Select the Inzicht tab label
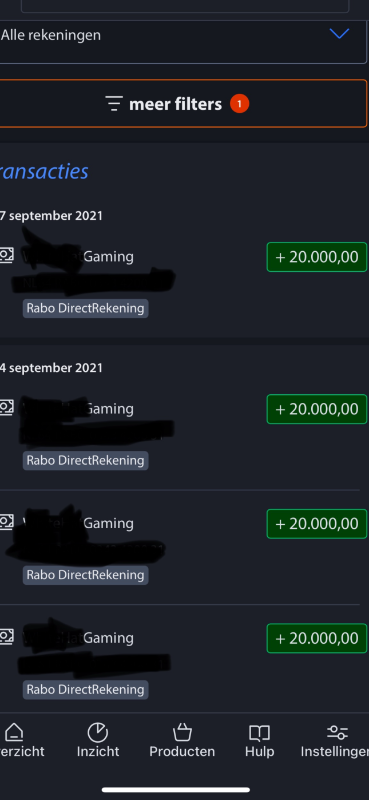369x800 pixels. 98,752
